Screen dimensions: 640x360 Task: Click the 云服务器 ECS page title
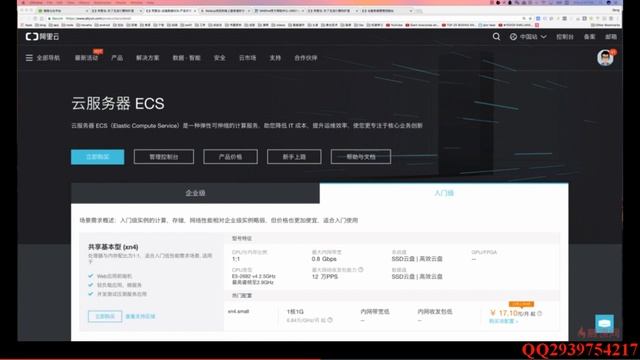point(118,104)
